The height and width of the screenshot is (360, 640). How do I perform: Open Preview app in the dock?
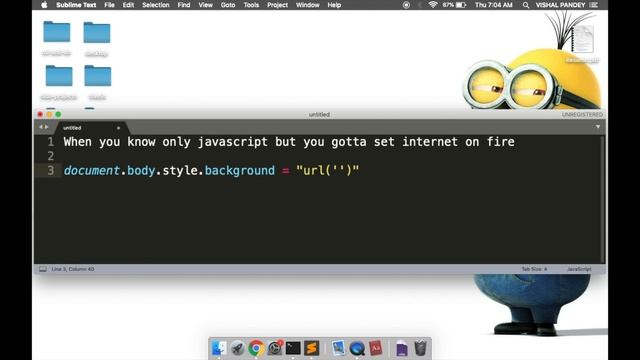tap(338, 348)
